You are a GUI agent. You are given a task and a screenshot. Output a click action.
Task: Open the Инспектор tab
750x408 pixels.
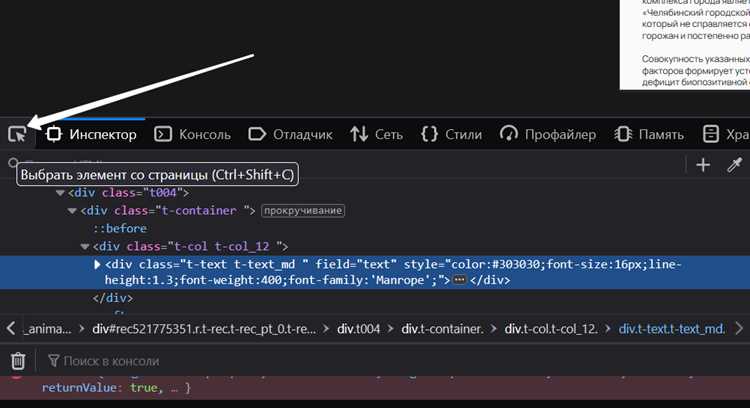pyautogui.click(x=91, y=134)
